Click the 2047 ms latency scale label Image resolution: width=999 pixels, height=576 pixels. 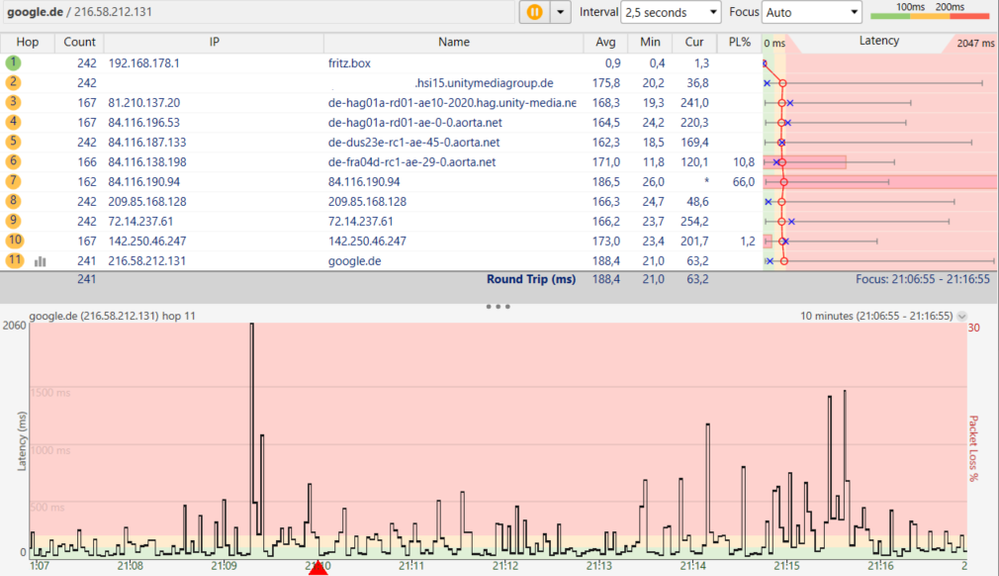974,43
